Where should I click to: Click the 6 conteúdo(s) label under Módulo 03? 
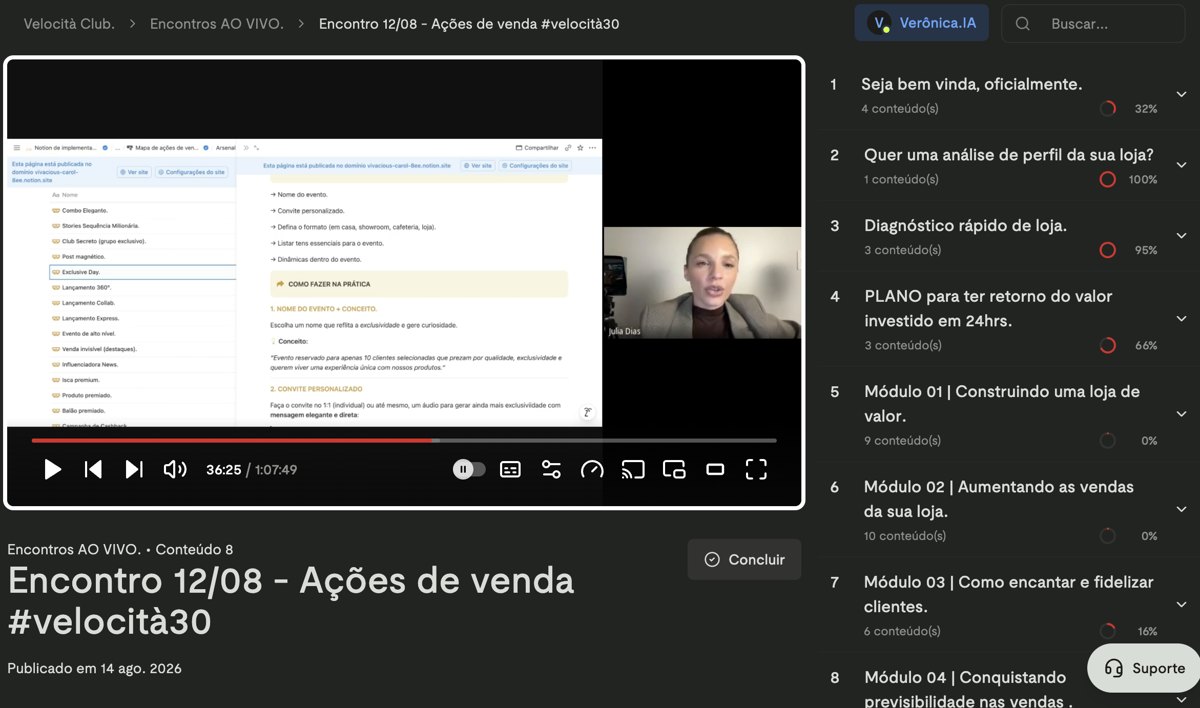point(902,631)
